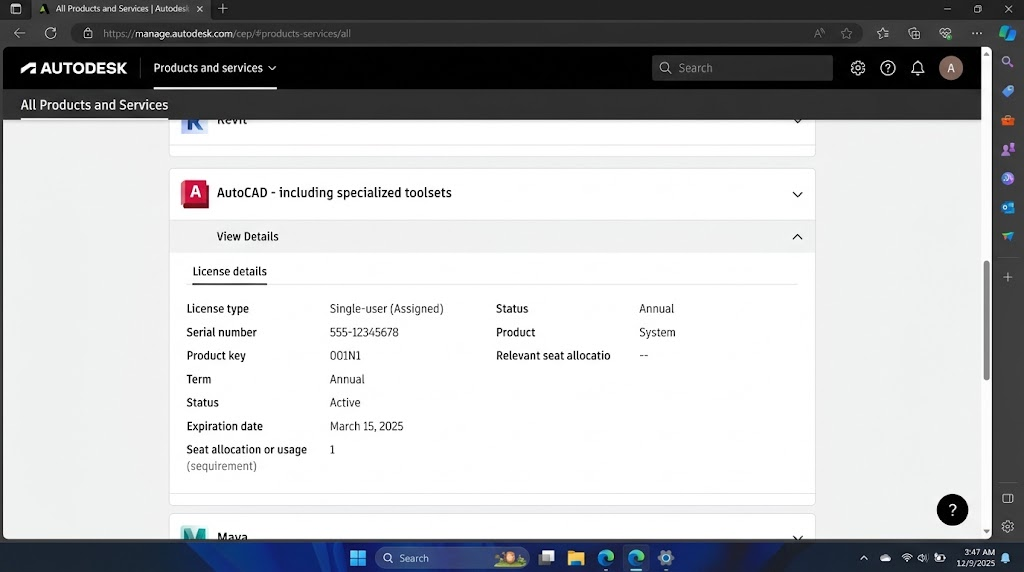This screenshot has height=572, width=1024.
Task: Open read aloud icon in address bar
Action: [819, 33]
